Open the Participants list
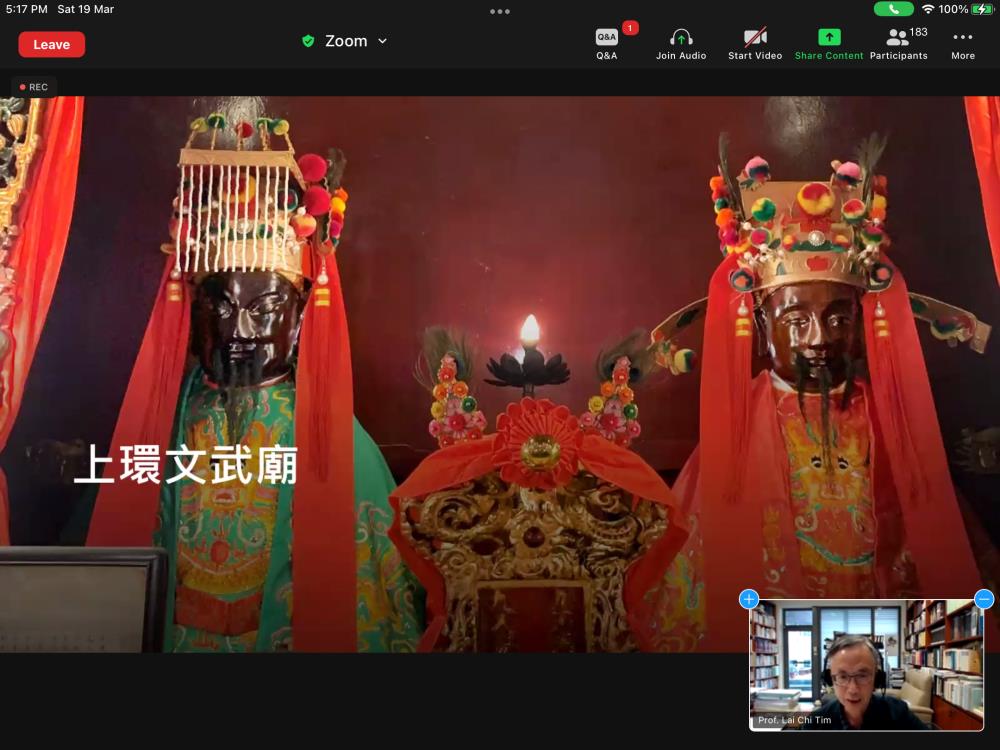Image resolution: width=1000 pixels, height=750 pixels. click(899, 44)
